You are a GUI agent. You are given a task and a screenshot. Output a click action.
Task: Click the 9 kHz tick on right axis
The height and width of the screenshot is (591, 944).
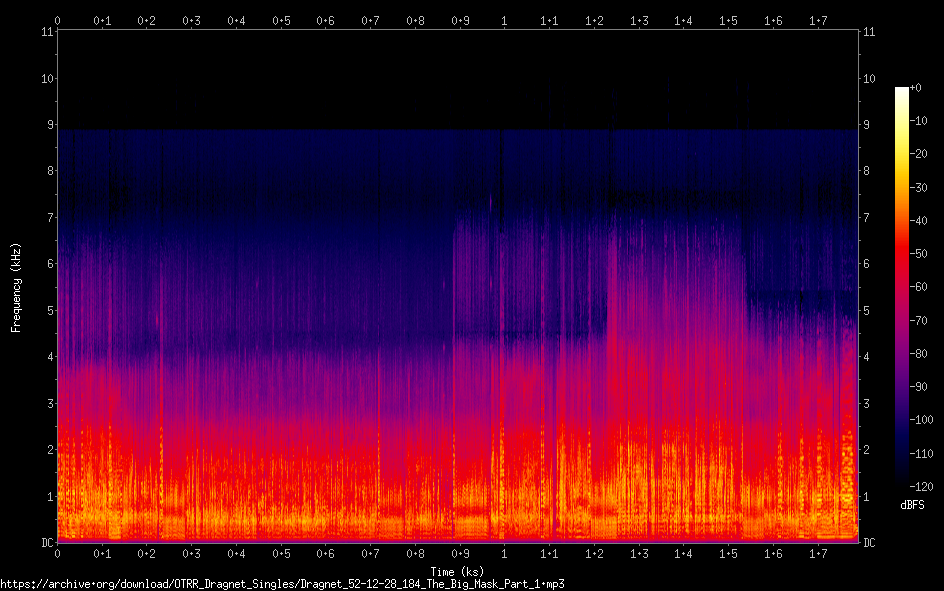(x=867, y=125)
